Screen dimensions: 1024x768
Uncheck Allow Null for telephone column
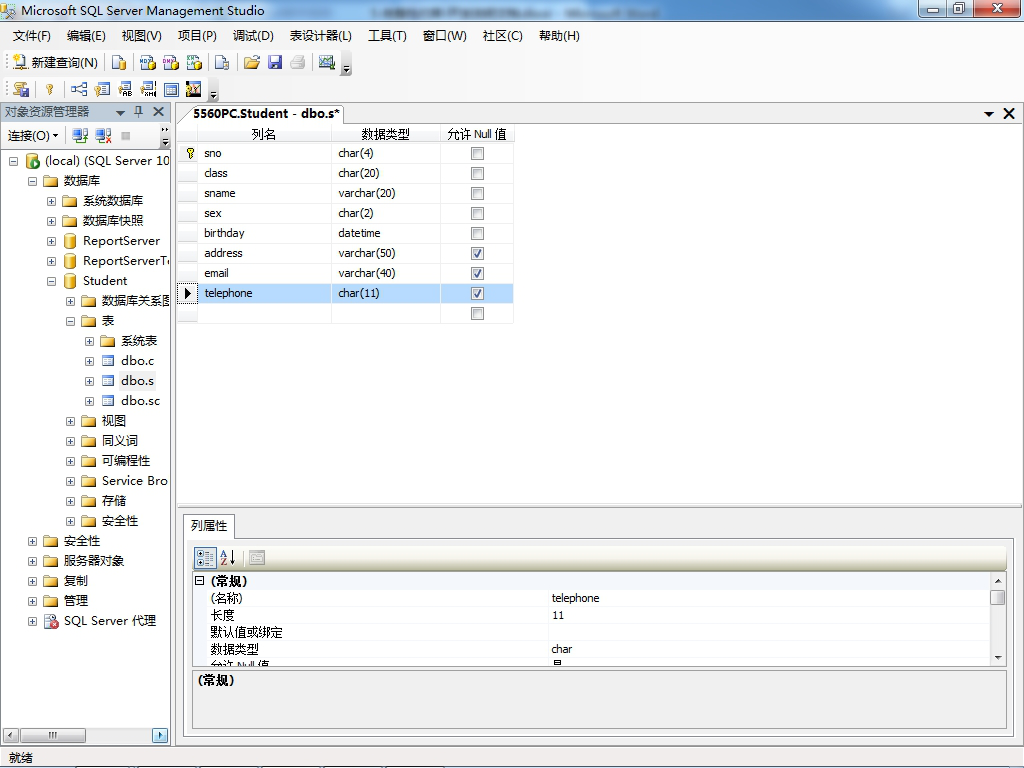(x=477, y=294)
